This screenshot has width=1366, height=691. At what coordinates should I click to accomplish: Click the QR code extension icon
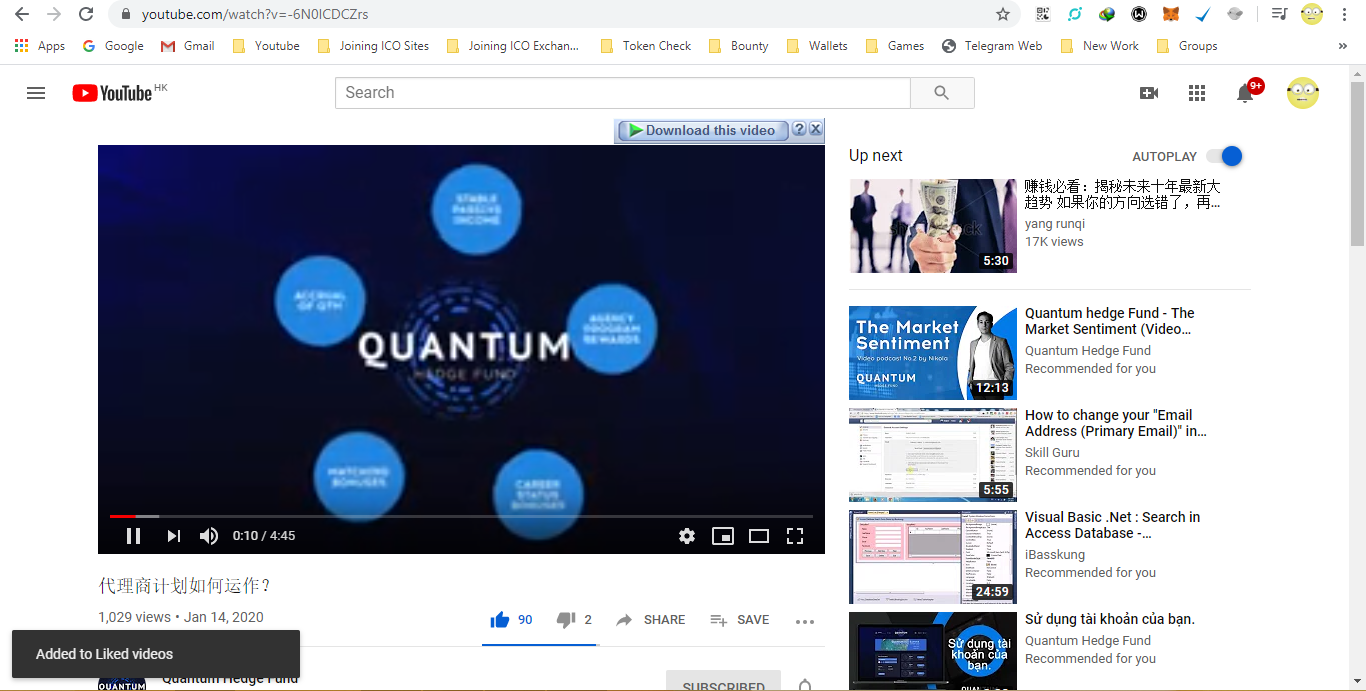tap(1043, 14)
